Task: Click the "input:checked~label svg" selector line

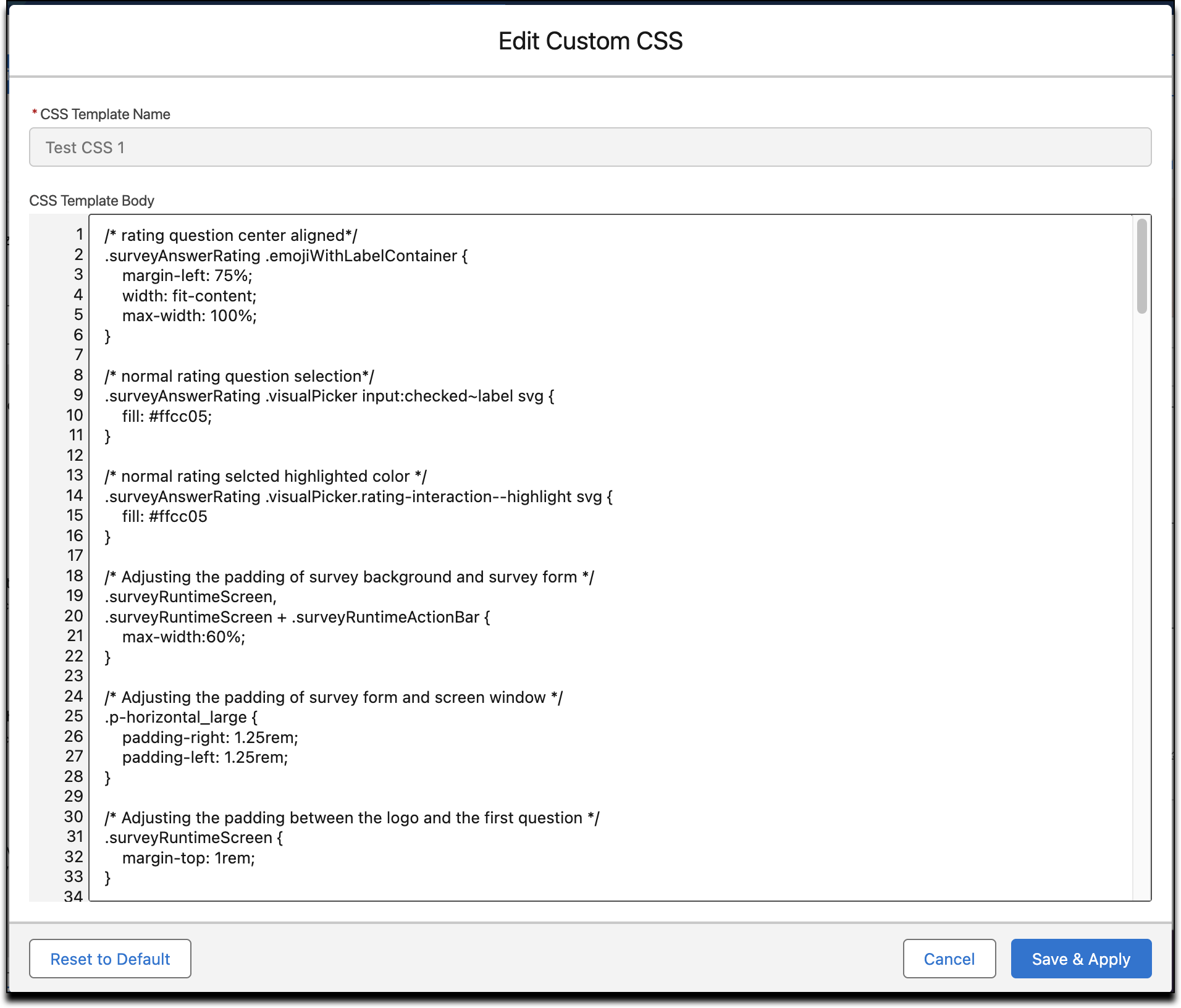Action: click(329, 396)
